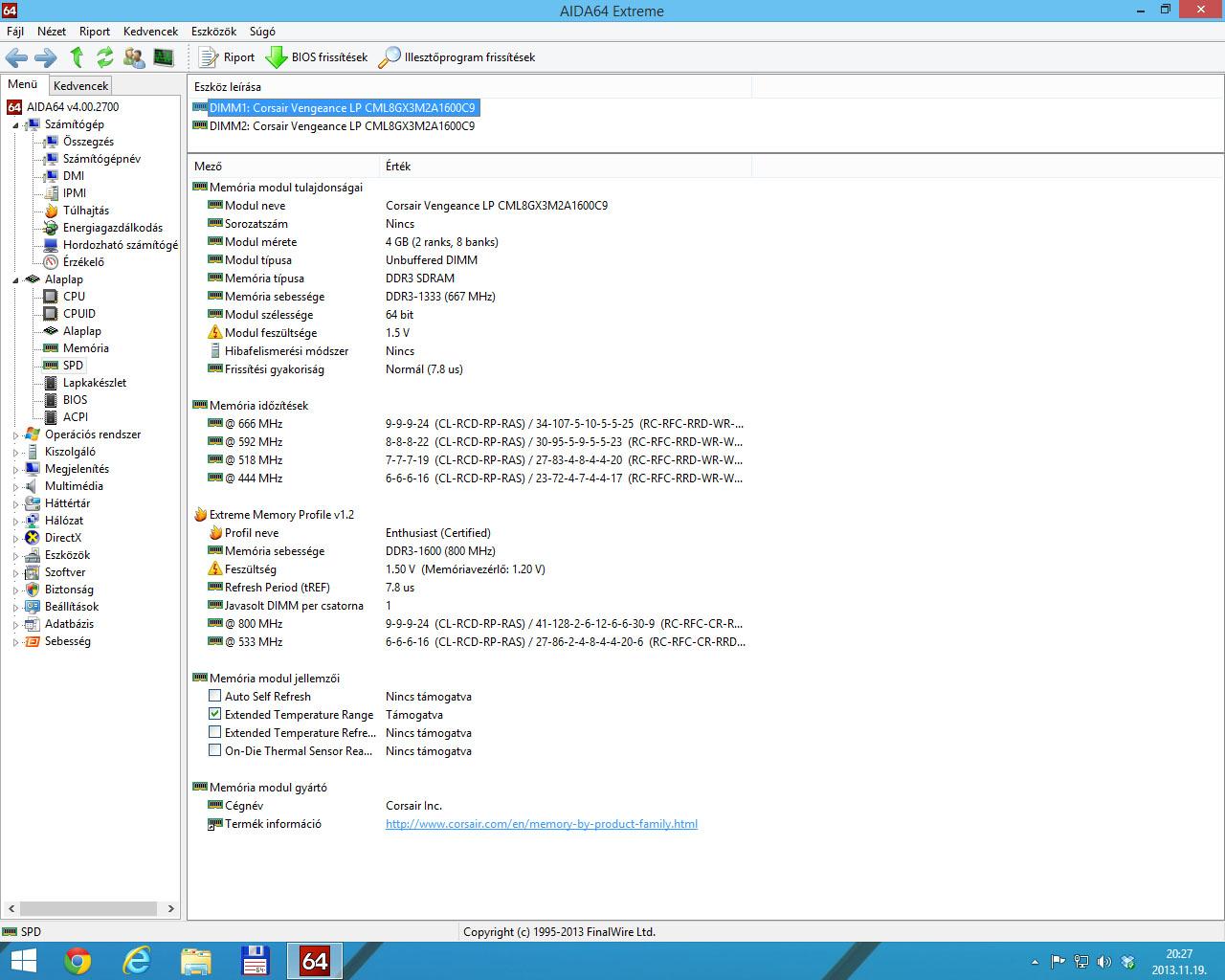Select Lapkakészlet tree item
The image size is (1225, 980).
pos(95,383)
